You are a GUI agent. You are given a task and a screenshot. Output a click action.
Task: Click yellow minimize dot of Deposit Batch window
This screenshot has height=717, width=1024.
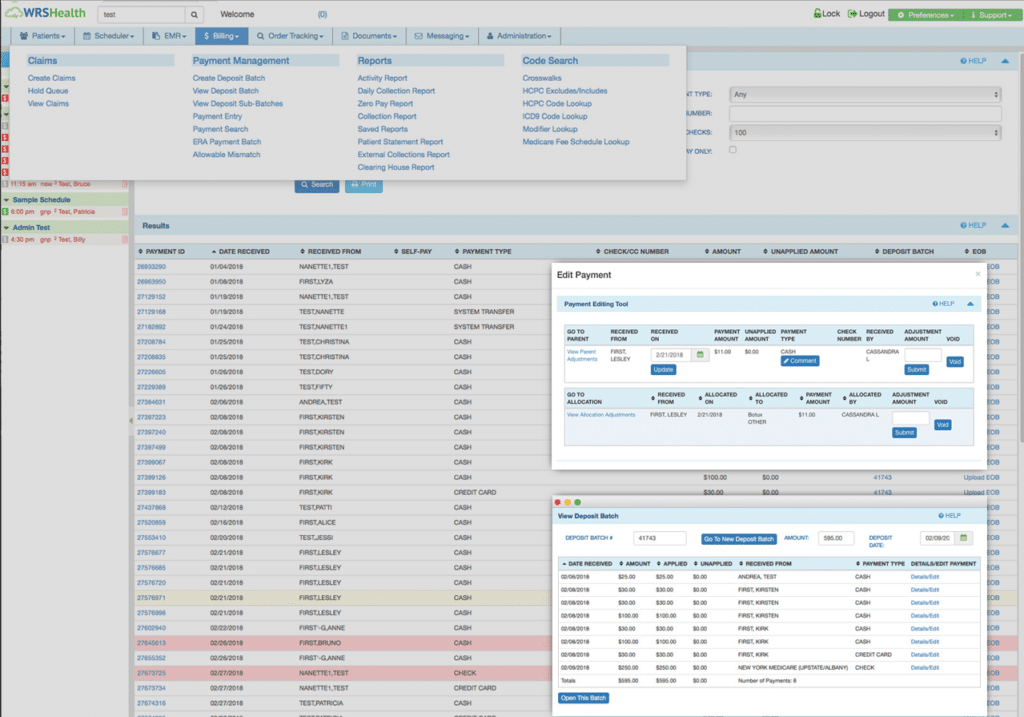[x=568, y=502]
